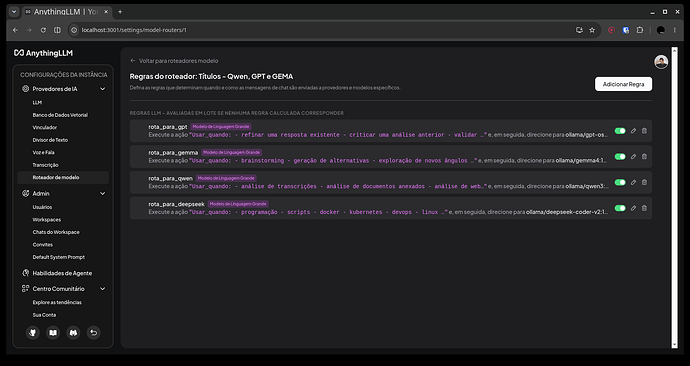Click the back arrow icon in sidebar footer
690x366 pixels.
(x=93, y=333)
